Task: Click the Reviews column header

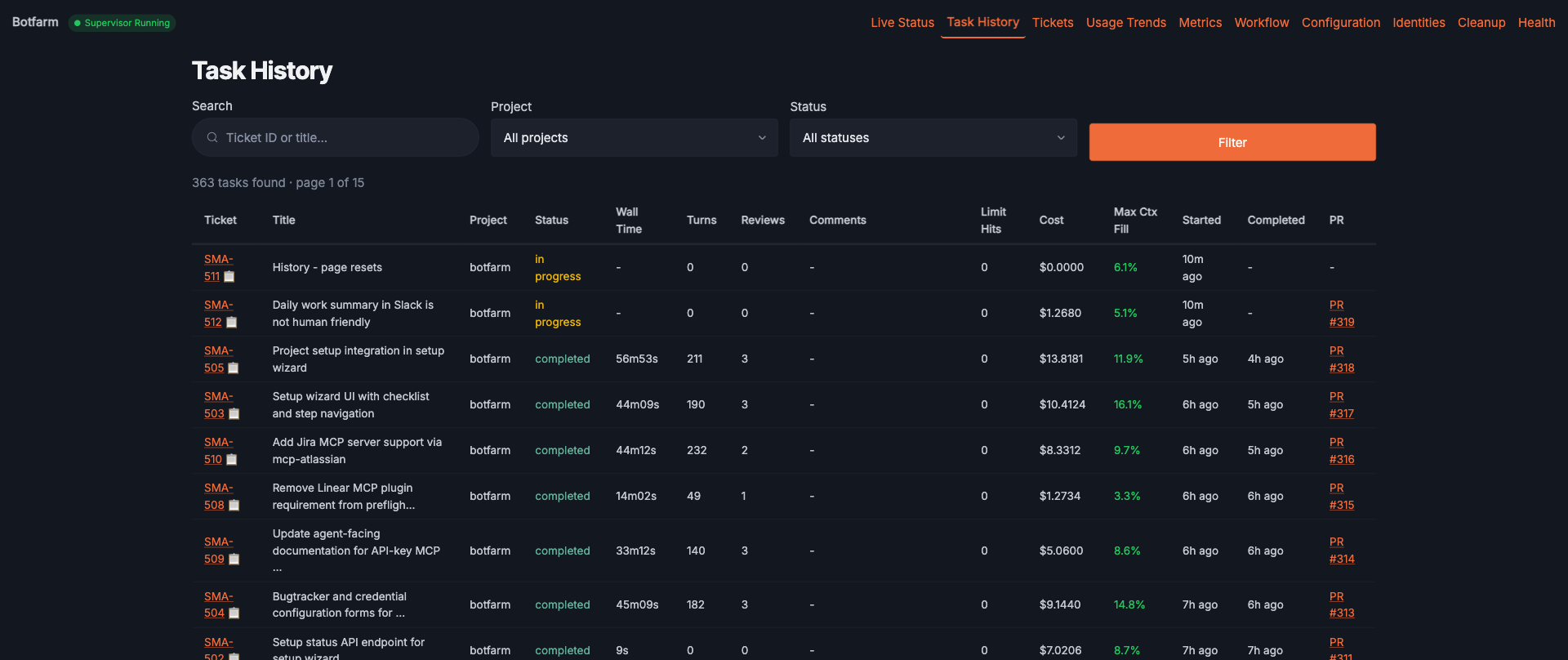Action: 763,221
